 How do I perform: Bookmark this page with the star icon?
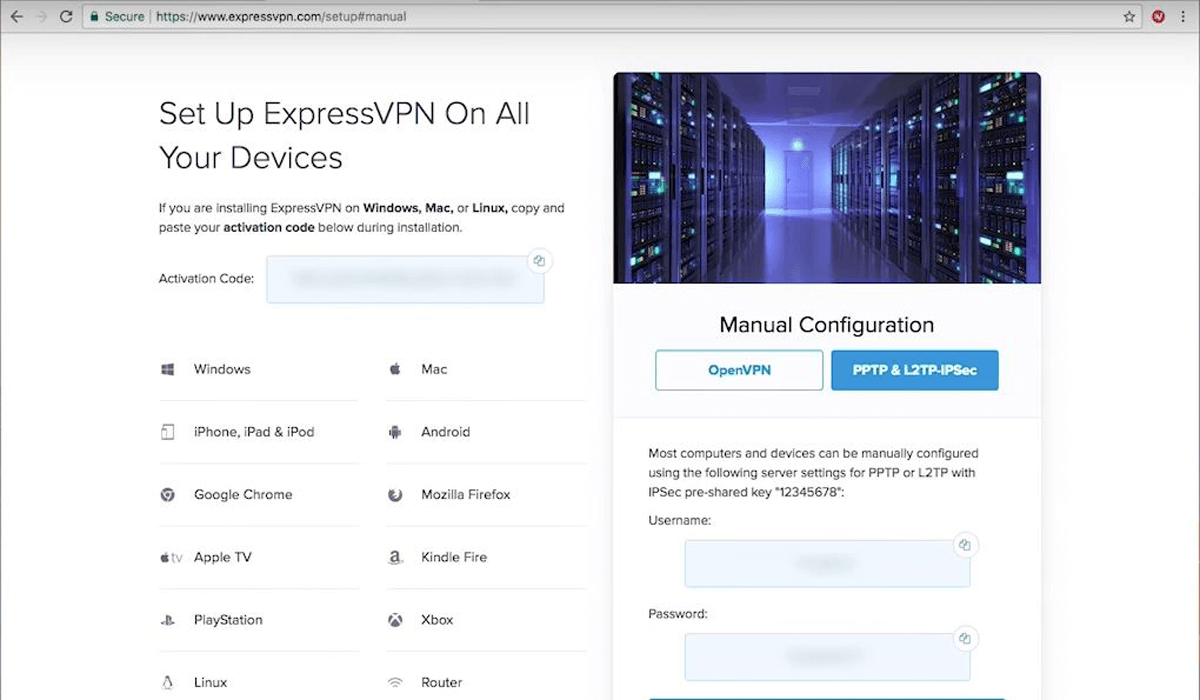coord(1129,17)
